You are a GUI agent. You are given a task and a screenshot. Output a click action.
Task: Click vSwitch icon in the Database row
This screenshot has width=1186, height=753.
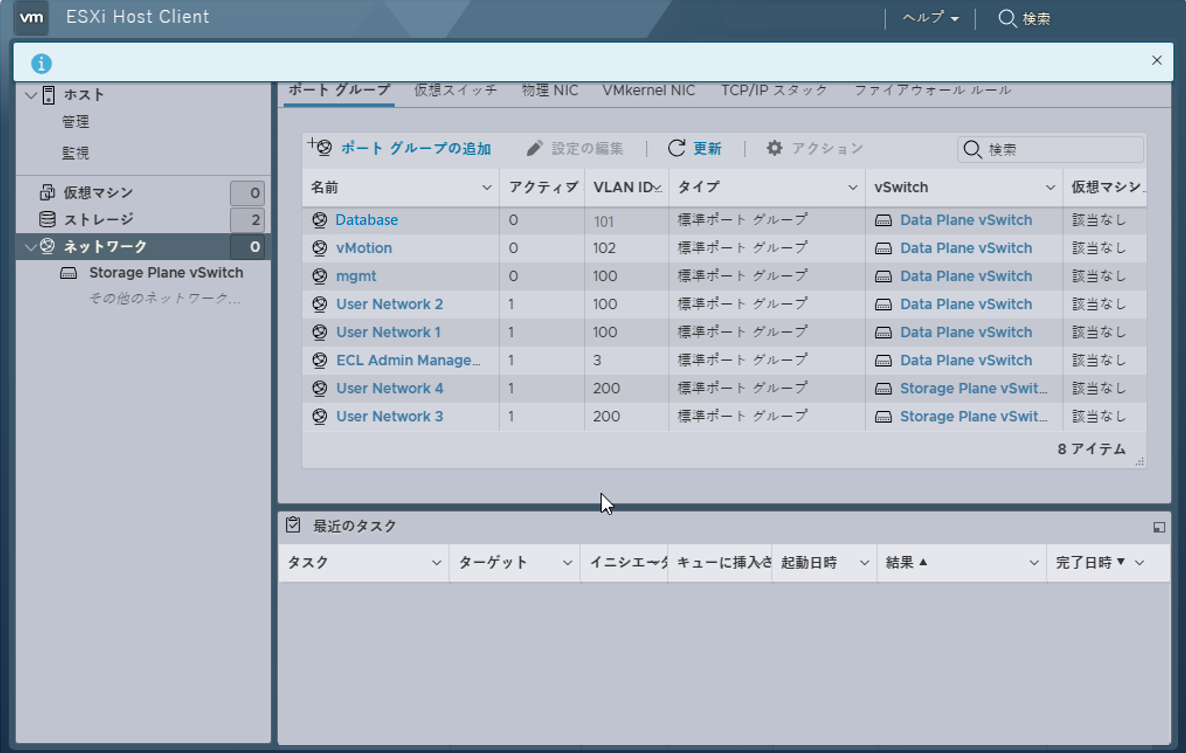tap(883, 220)
